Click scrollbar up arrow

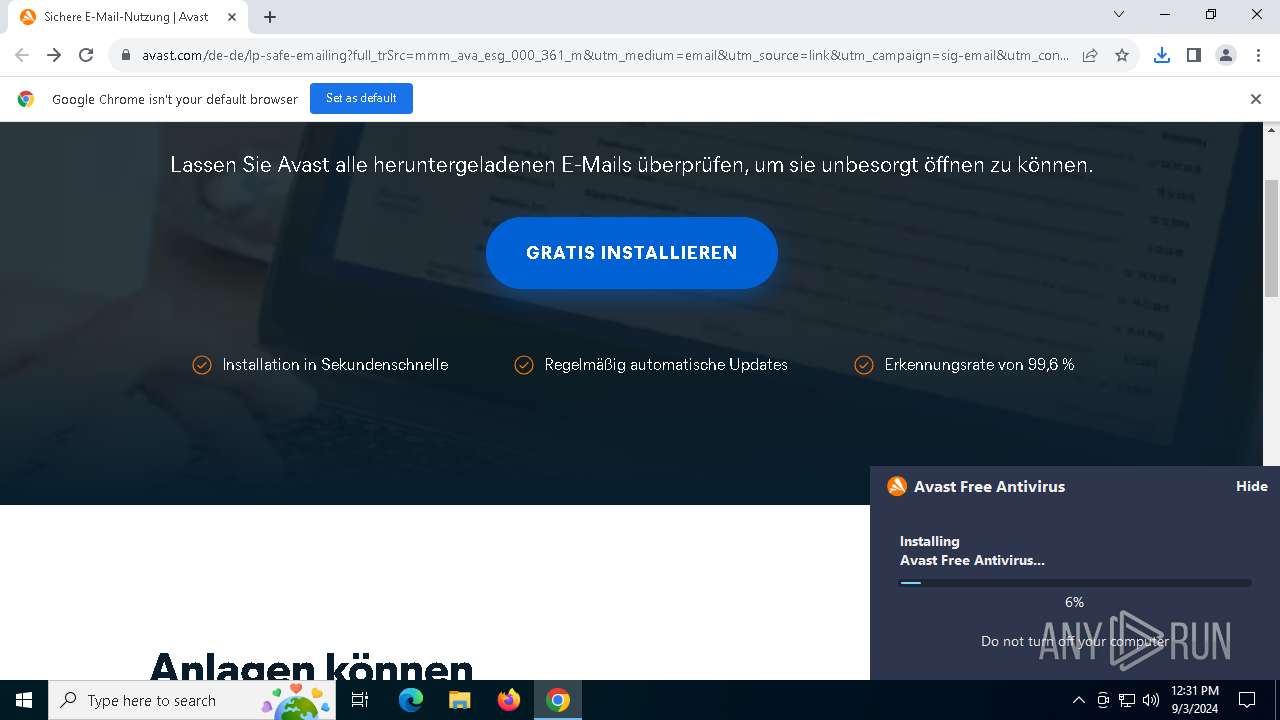[1272, 129]
